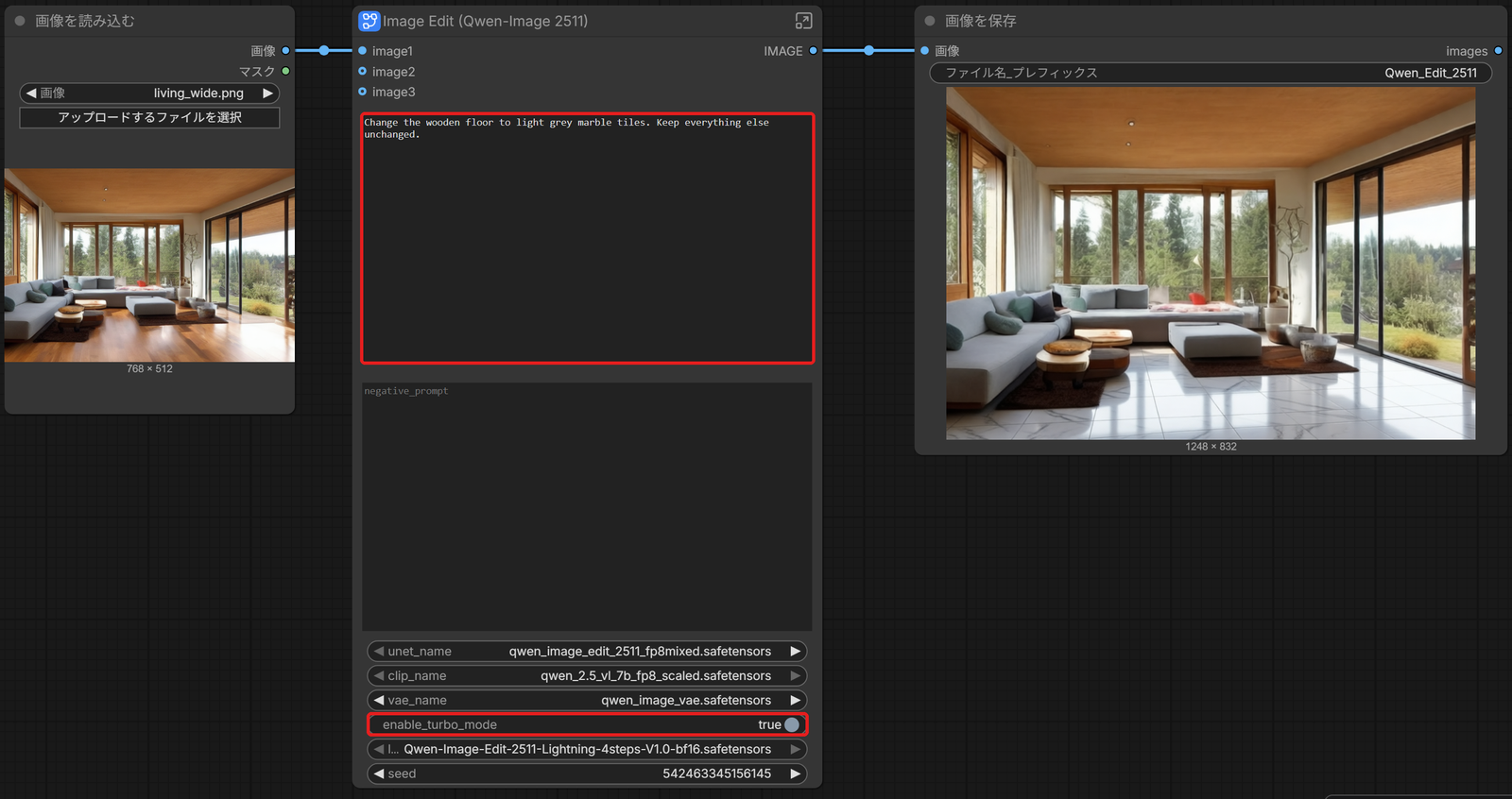This screenshot has width=1512, height=799.
Task: Switch to next unet_name model
Action: (796, 651)
